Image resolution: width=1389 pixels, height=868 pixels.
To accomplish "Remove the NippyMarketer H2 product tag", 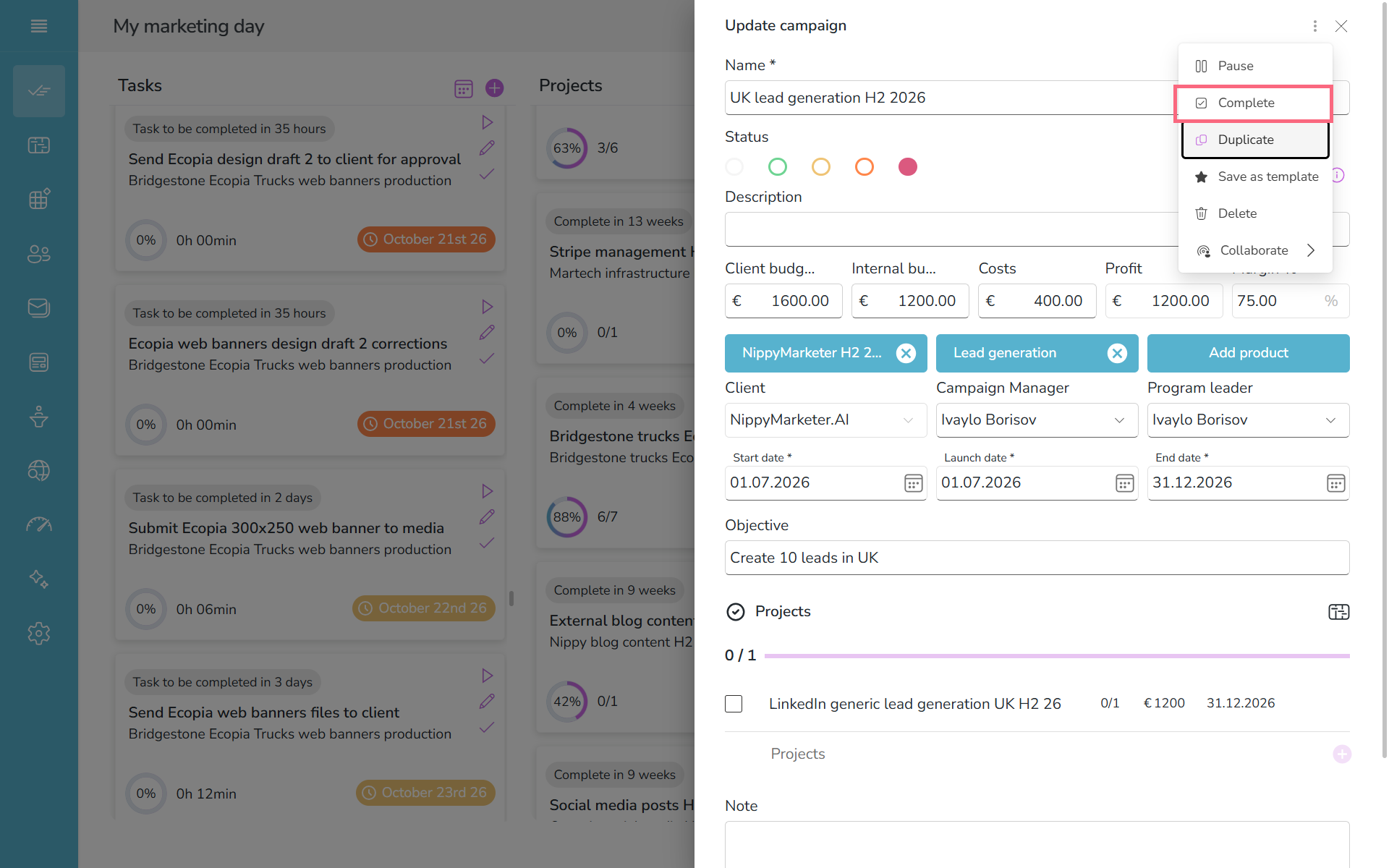I will 906,353.
